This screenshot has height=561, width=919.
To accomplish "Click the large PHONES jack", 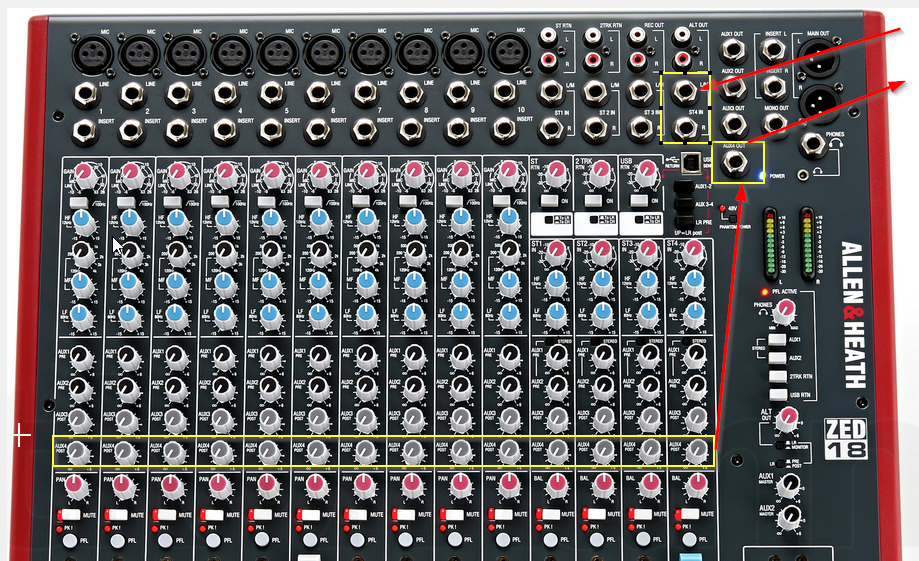I will [812, 145].
